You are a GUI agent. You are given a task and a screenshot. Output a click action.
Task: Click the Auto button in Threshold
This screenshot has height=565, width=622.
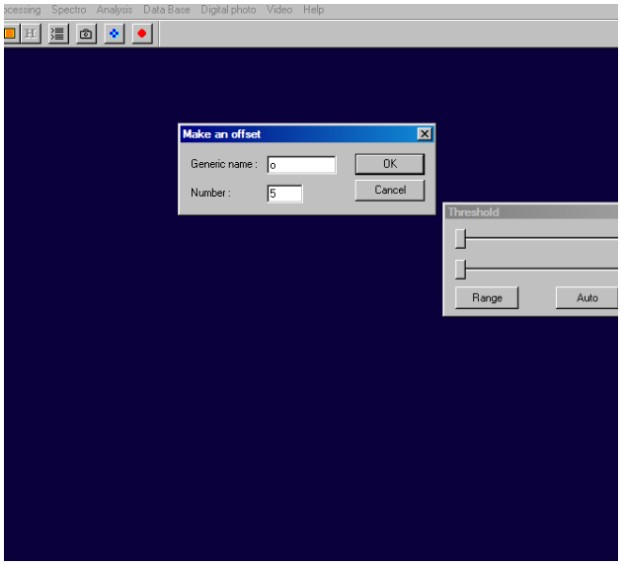[587, 298]
